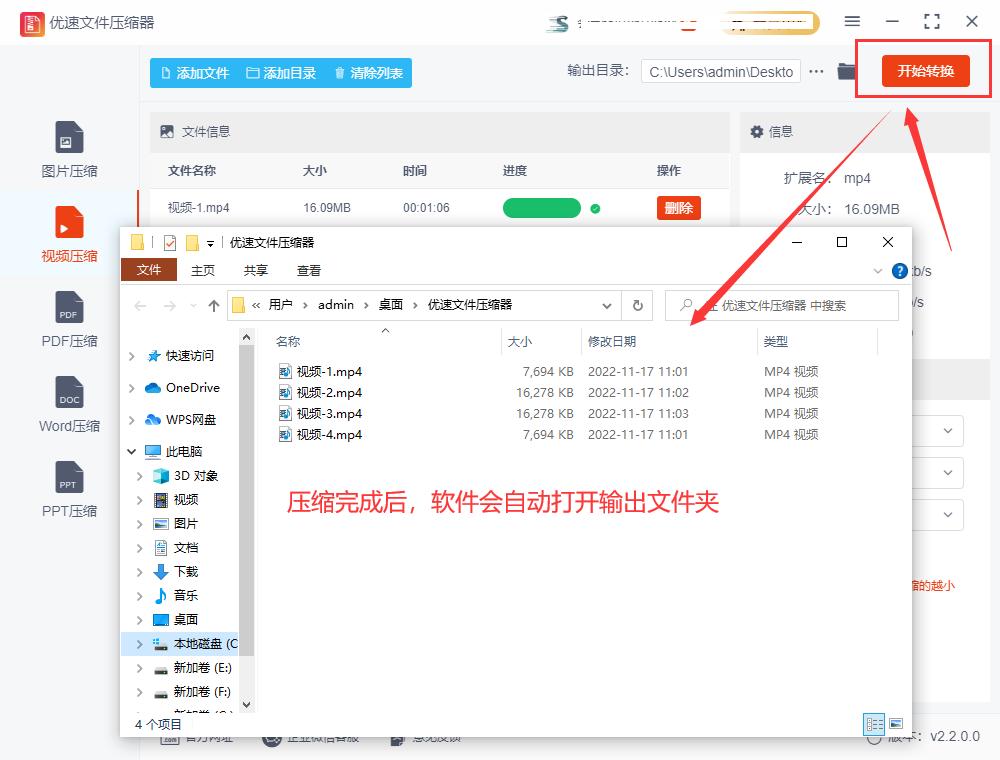Click the folder icon beside the output directory
The height and width of the screenshot is (760, 1000).
pyautogui.click(x=846, y=71)
